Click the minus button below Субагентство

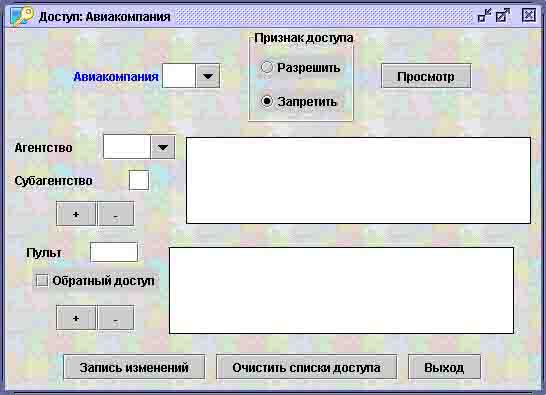(116, 214)
